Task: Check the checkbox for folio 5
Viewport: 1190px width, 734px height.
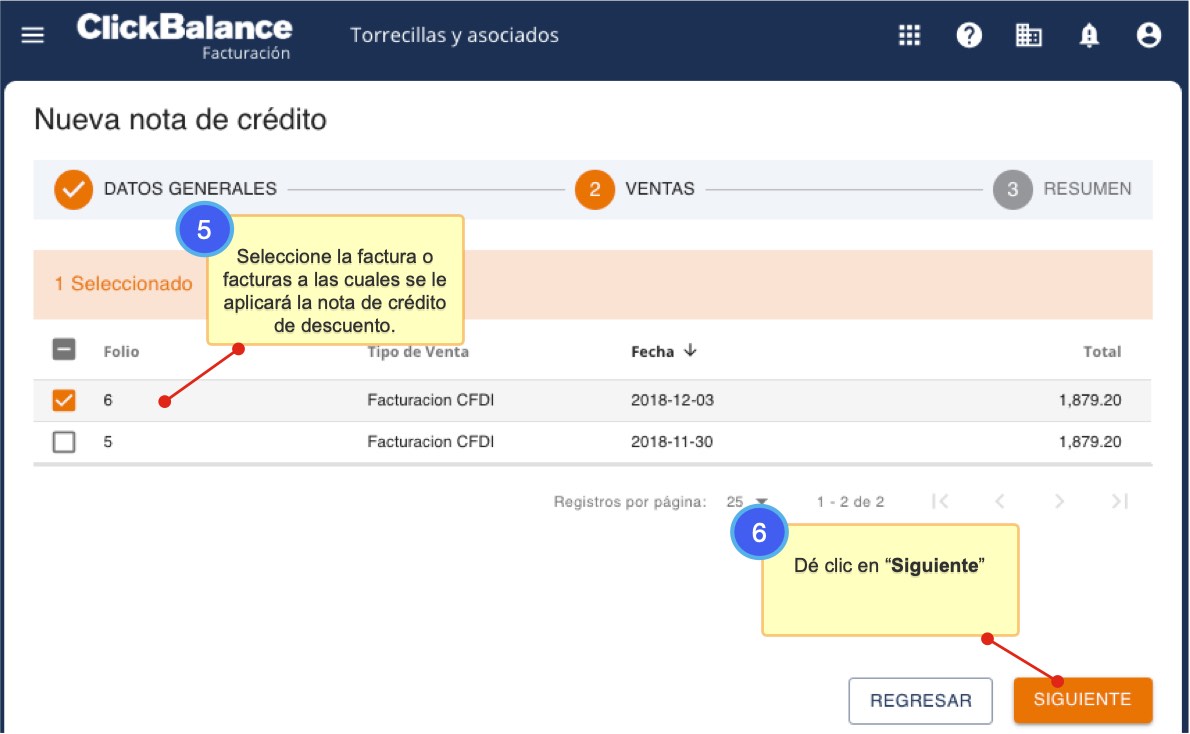Action: pyautogui.click(x=64, y=442)
